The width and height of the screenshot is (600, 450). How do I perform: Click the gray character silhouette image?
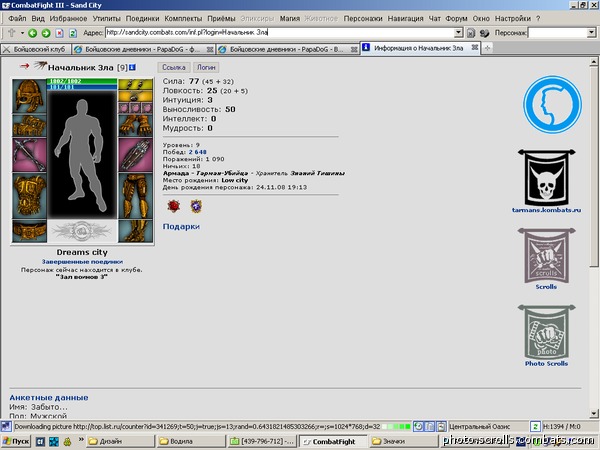(x=82, y=155)
